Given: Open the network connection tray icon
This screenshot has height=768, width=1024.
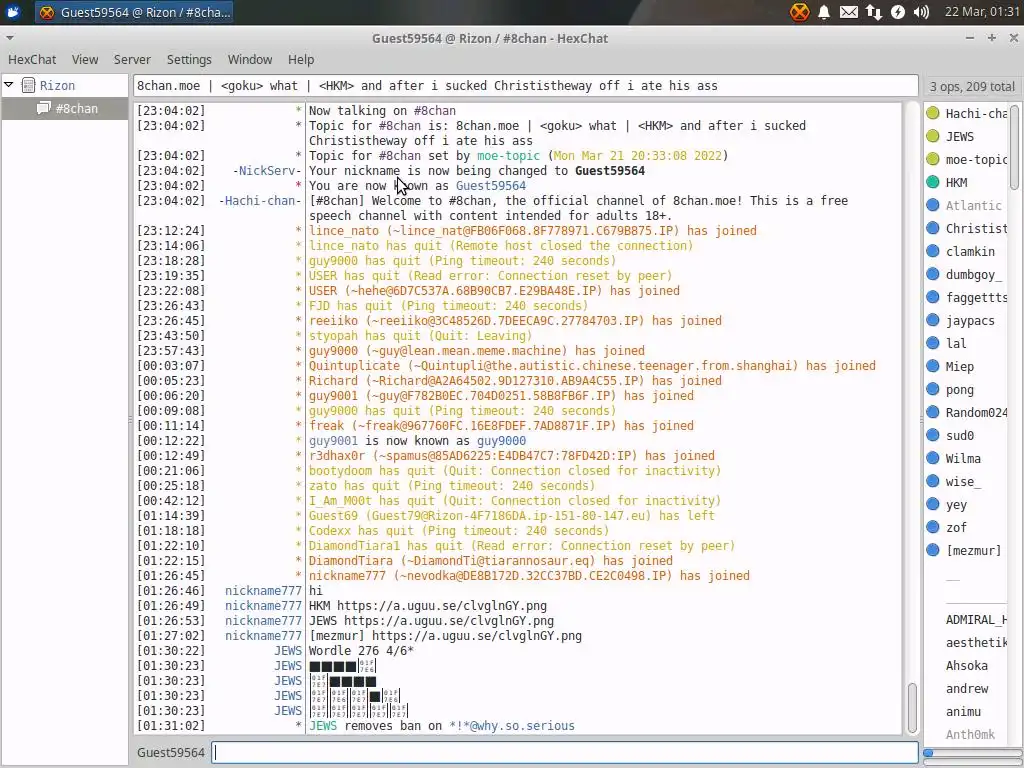Looking at the screenshot, I should [x=874, y=12].
